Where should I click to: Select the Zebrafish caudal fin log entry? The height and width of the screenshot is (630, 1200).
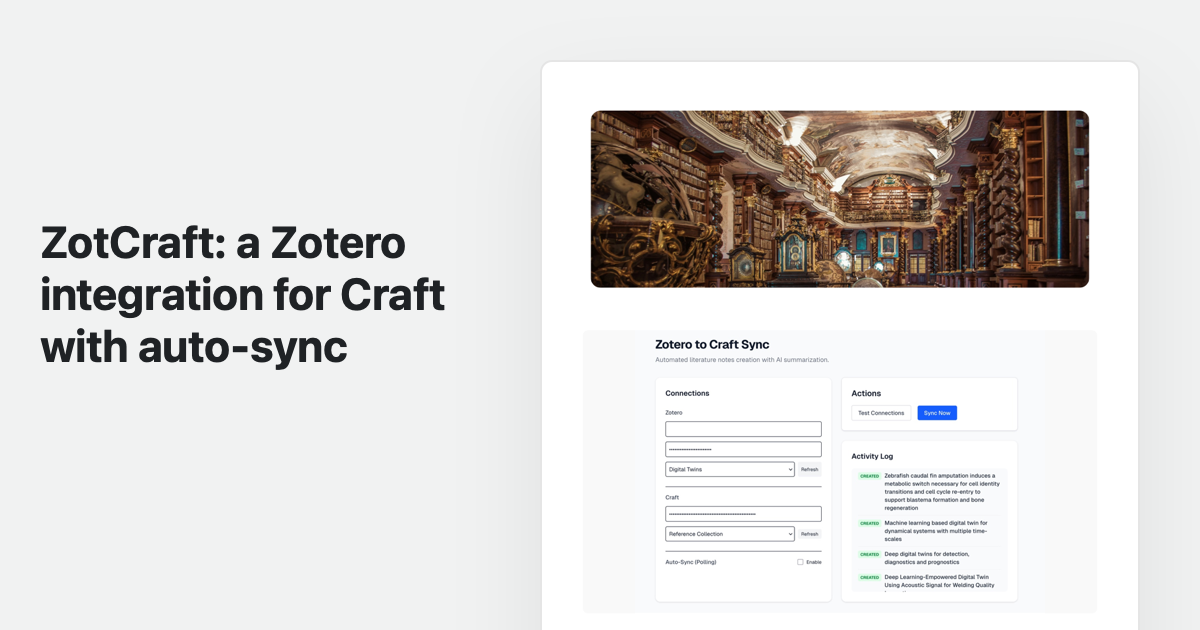coord(941,492)
